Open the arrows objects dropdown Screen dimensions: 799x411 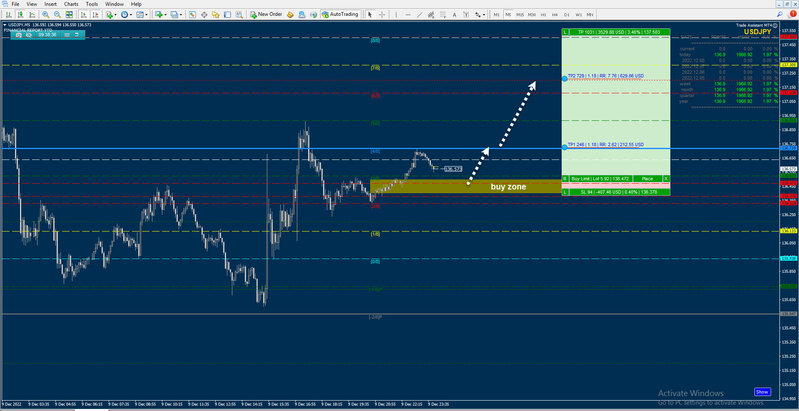tap(480, 15)
